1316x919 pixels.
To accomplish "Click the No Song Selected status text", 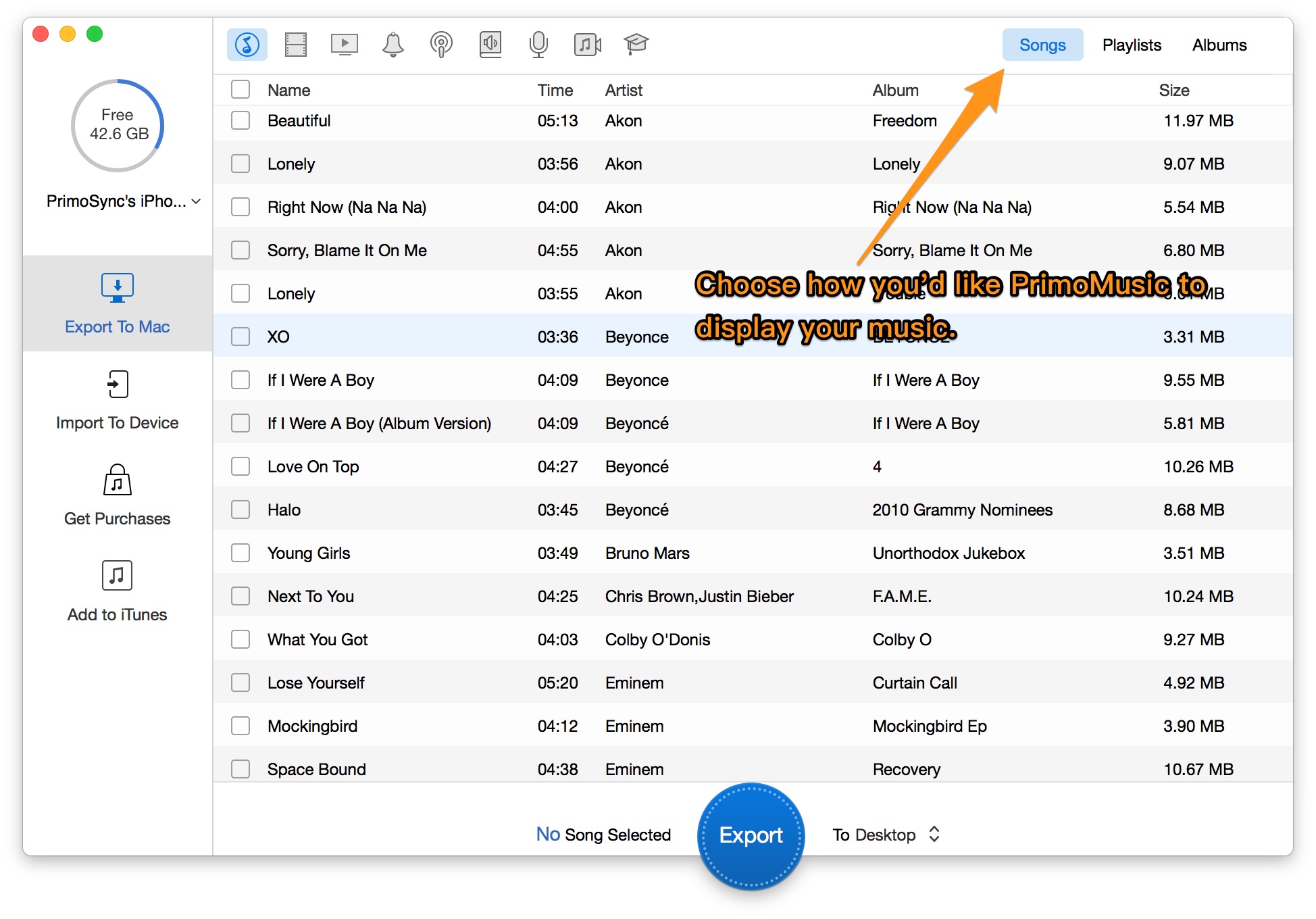I will 603,835.
